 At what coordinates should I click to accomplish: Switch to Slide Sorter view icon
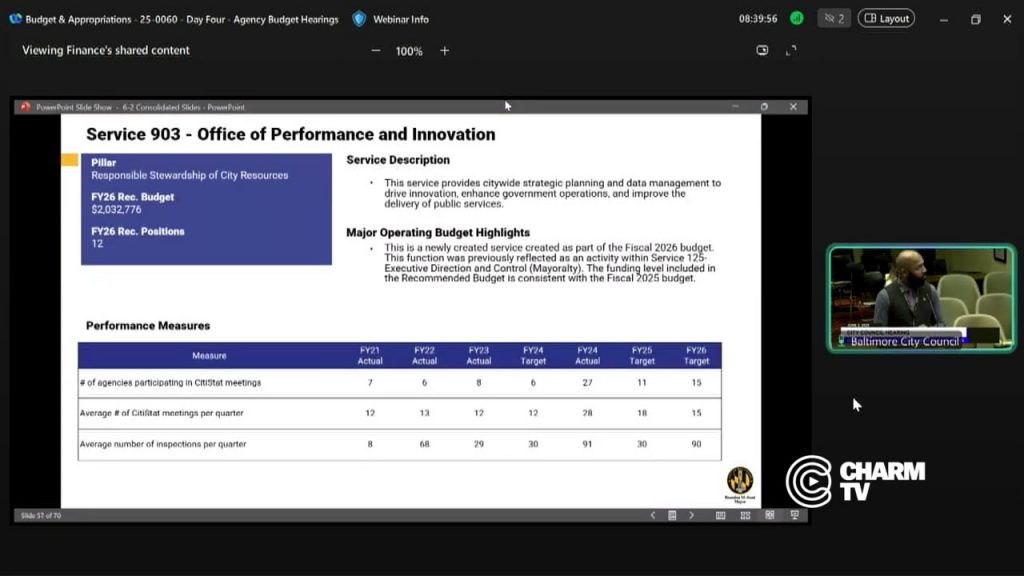[x=745, y=515]
